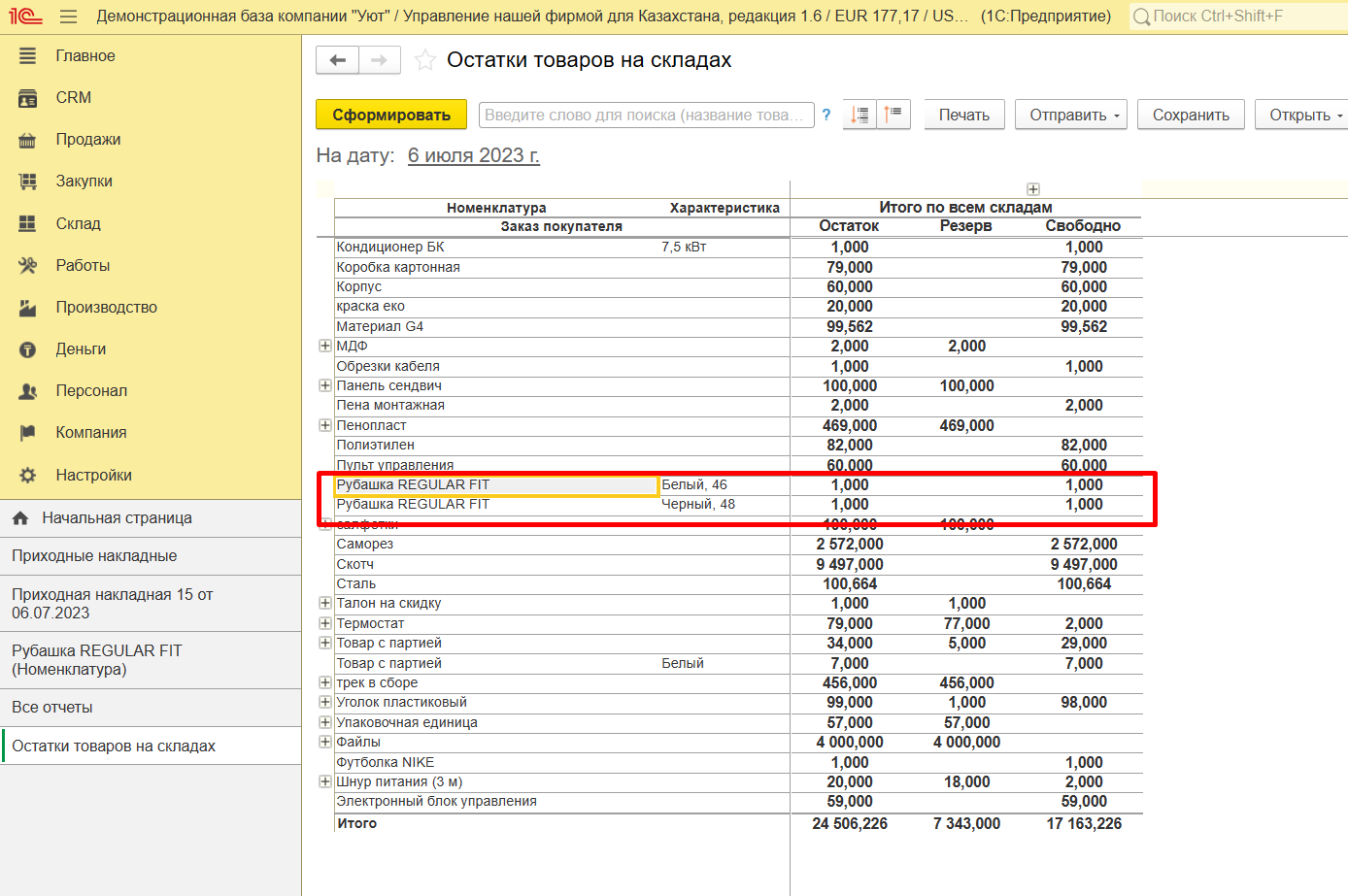Change the report date 6 июля 2023
The height and width of the screenshot is (896, 1348).
click(473, 155)
